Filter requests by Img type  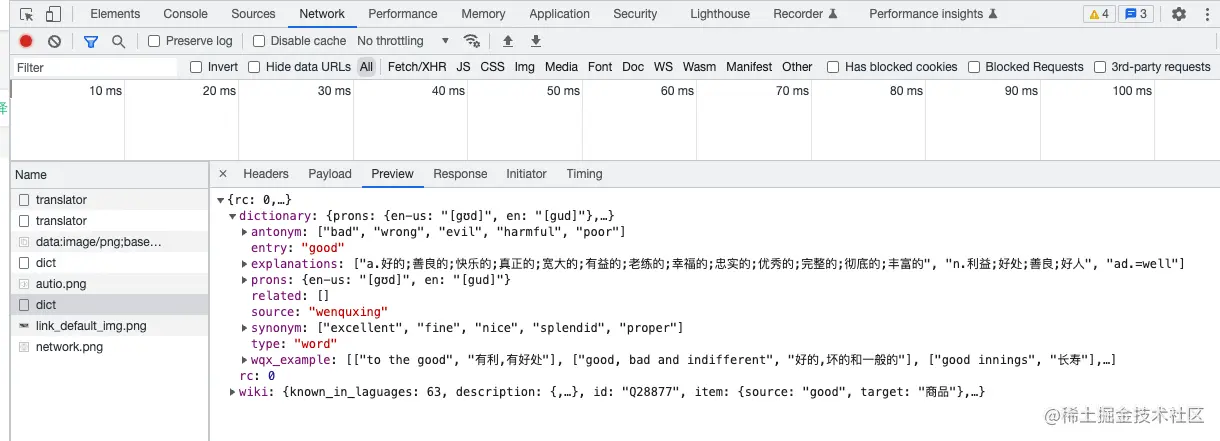coord(524,67)
